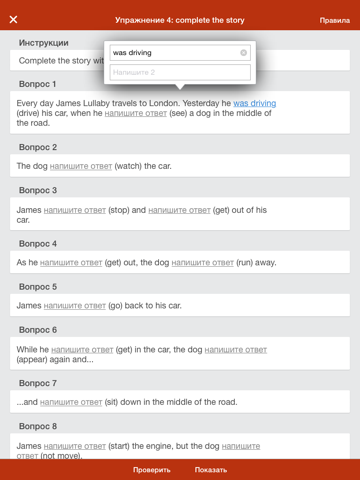Open the answer blank before (get) out of his car
Screen dimensions: 360x480
(179, 210)
